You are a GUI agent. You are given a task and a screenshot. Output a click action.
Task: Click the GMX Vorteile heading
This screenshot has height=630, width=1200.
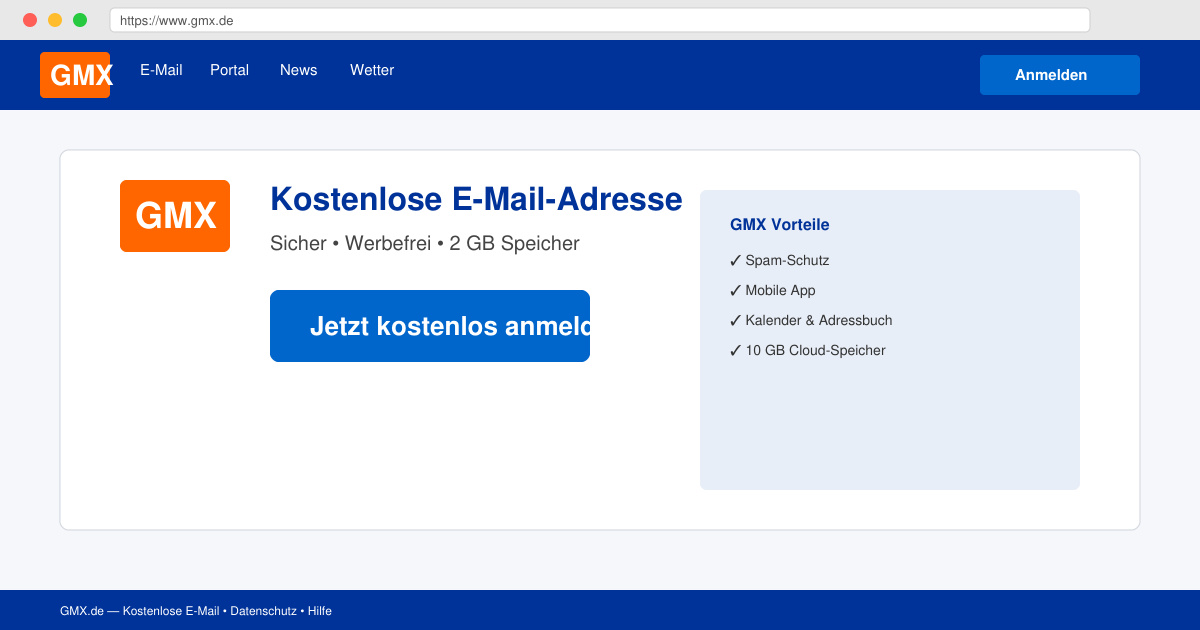780,225
